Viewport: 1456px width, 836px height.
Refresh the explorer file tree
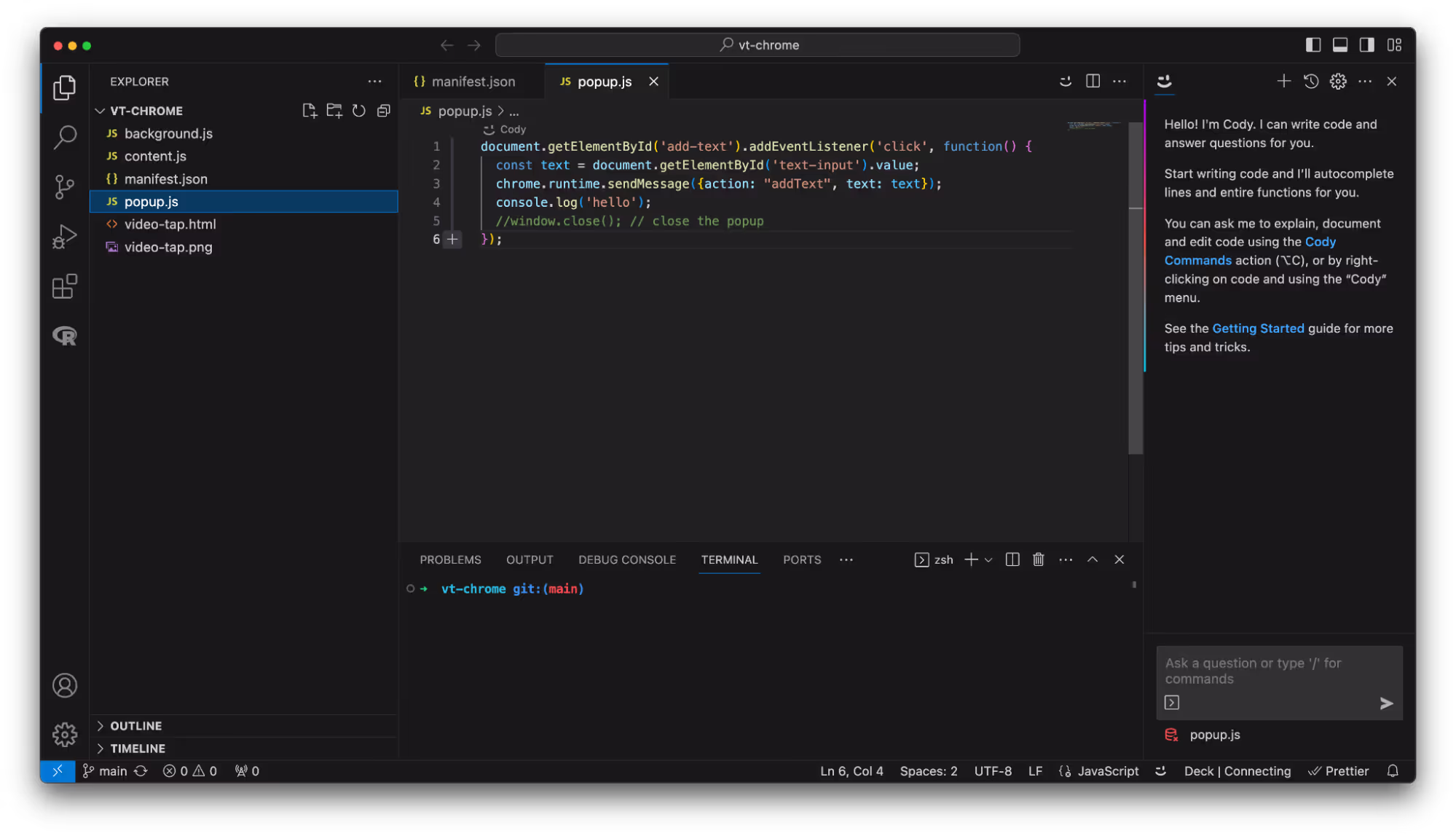[359, 111]
